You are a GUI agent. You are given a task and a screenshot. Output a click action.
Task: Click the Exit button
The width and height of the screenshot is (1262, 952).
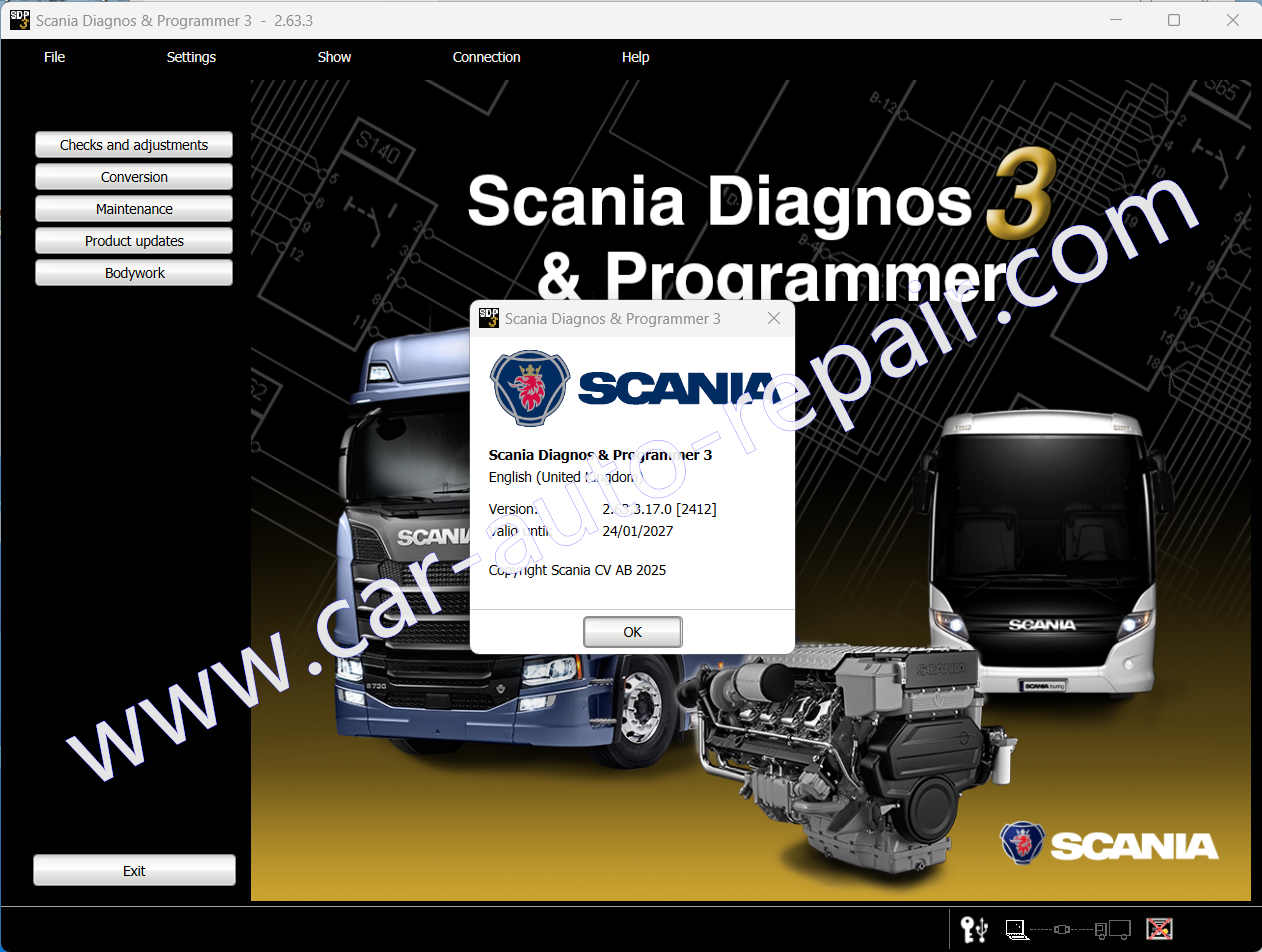tap(134, 871)
